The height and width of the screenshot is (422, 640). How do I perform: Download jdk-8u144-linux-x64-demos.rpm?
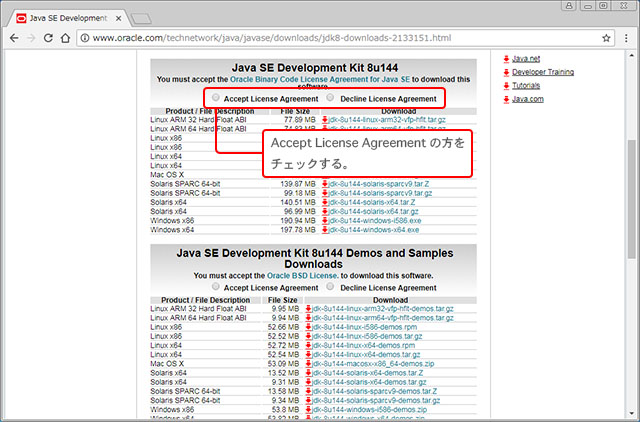pyautogui.click(x=363, y=346)
